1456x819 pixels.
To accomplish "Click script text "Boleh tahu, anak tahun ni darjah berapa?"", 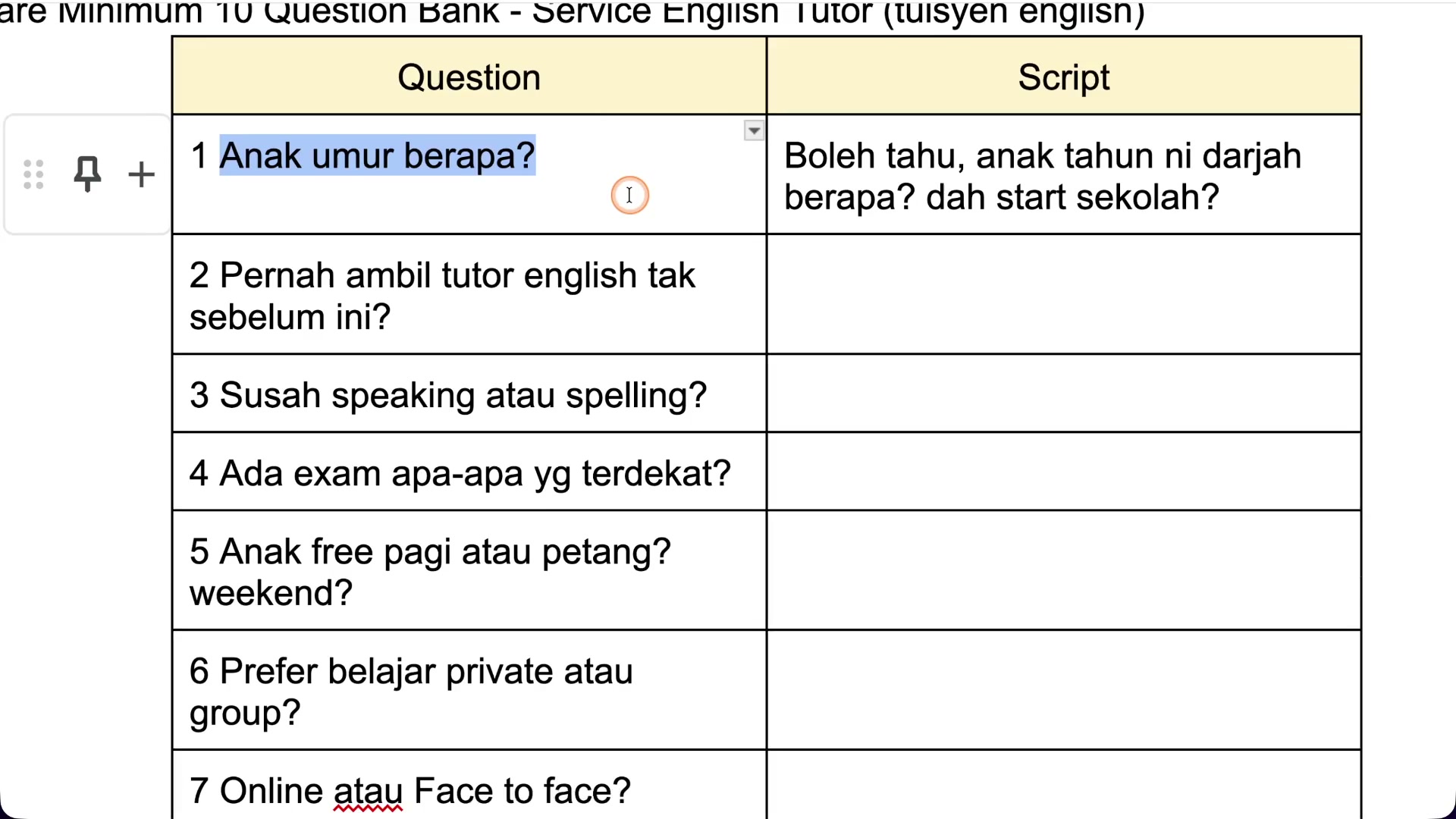I will tap(1043, 176).
